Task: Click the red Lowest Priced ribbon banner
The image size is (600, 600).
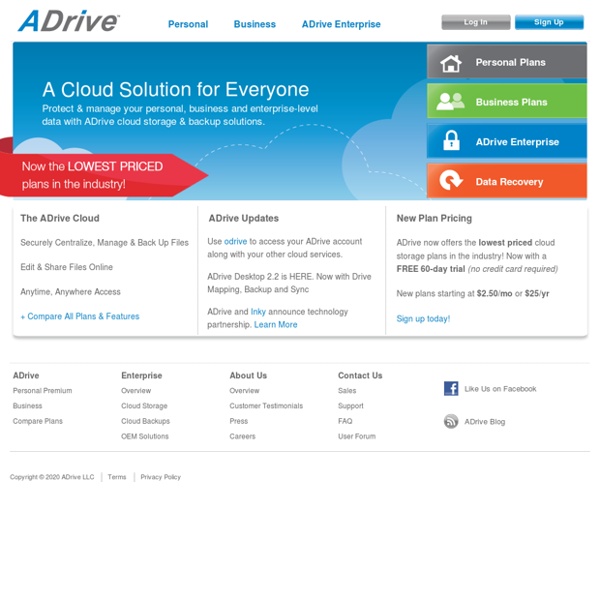Action: coord(103,175)
